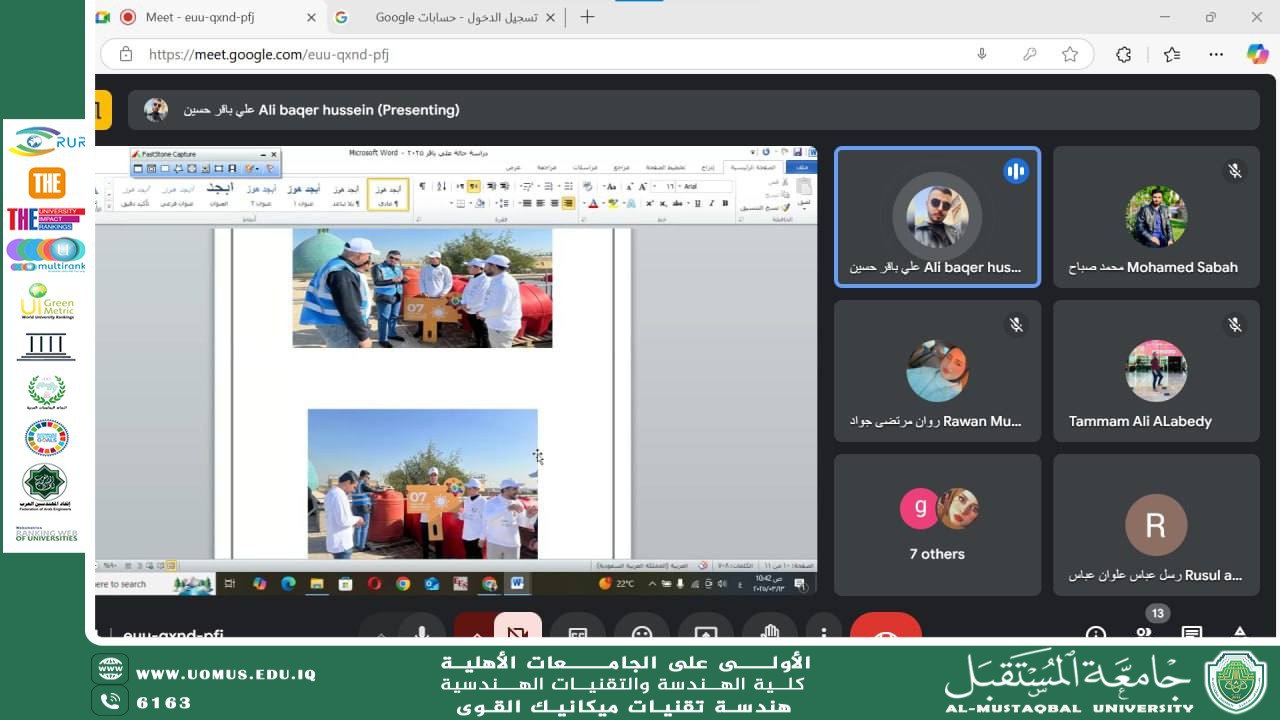Select FastStone capture active window icon
1280x720 pixels.
click(x=138, y=168)
